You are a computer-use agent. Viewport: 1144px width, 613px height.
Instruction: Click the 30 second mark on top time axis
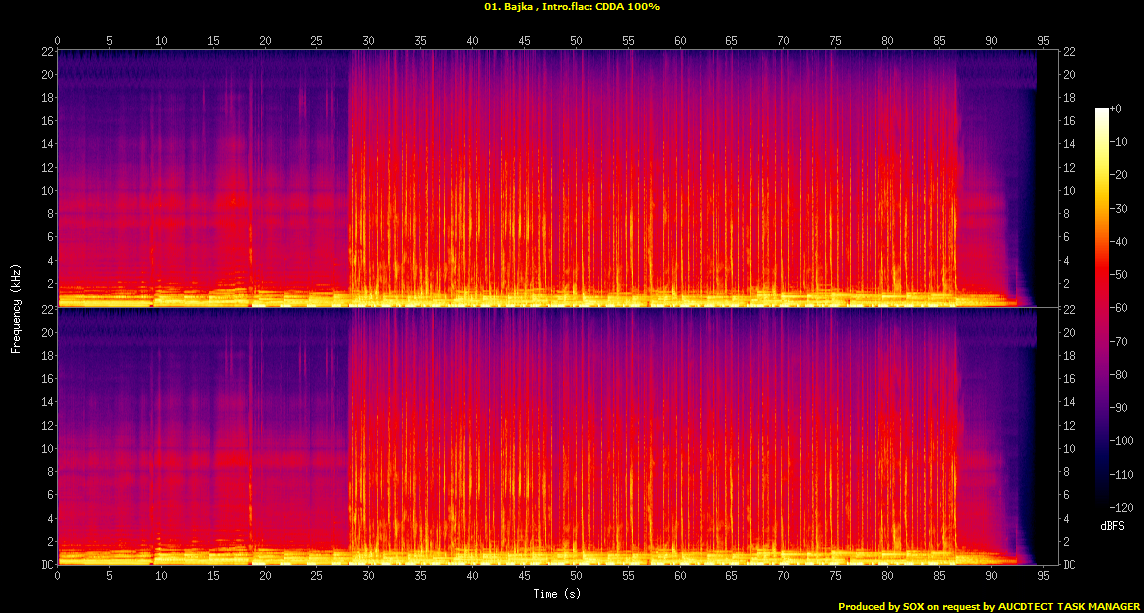pos(368,42)
